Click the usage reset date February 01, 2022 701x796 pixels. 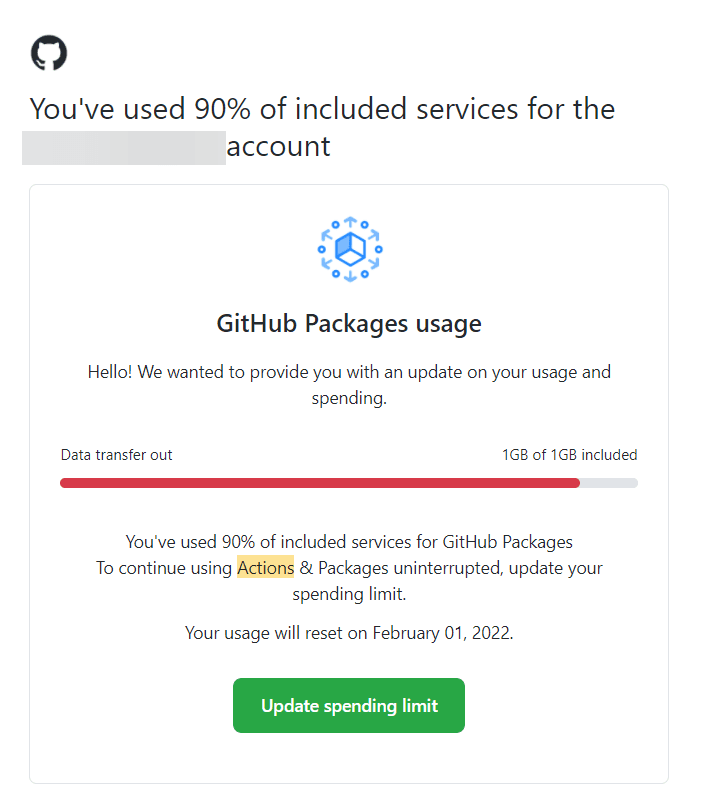[x=441, y=633]
